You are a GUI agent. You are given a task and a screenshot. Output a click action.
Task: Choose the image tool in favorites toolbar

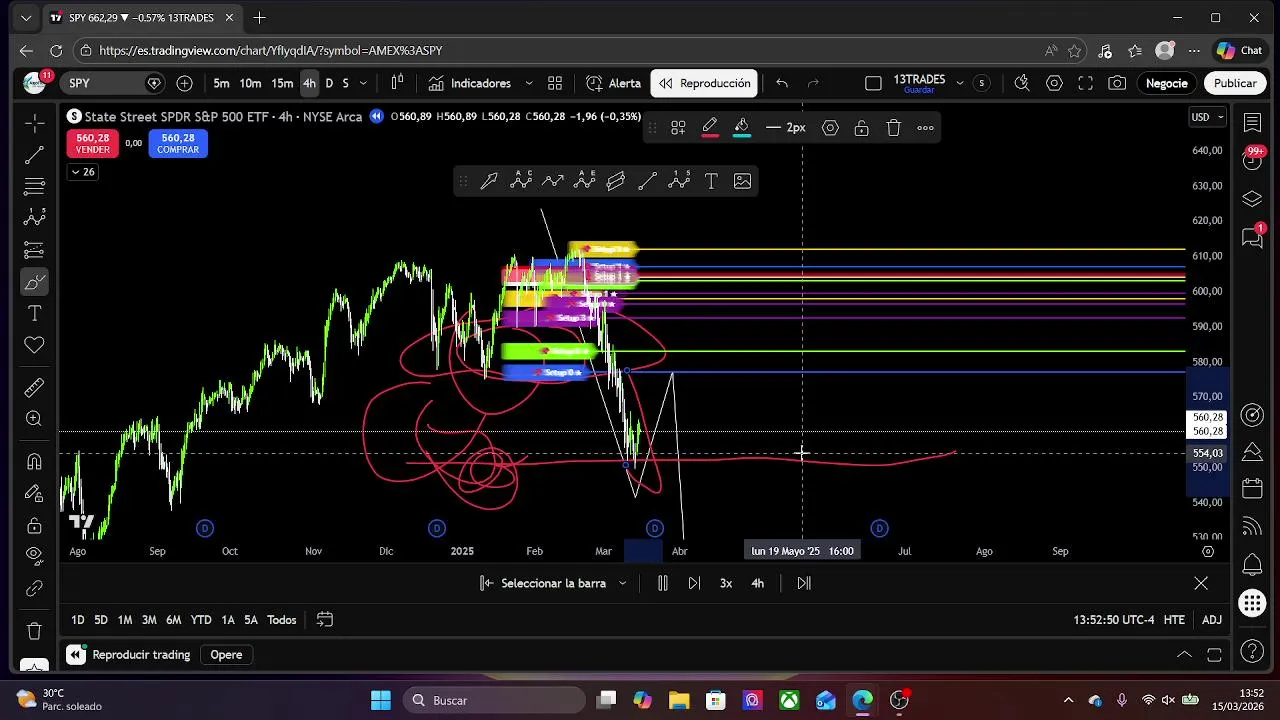coord(742,181)
